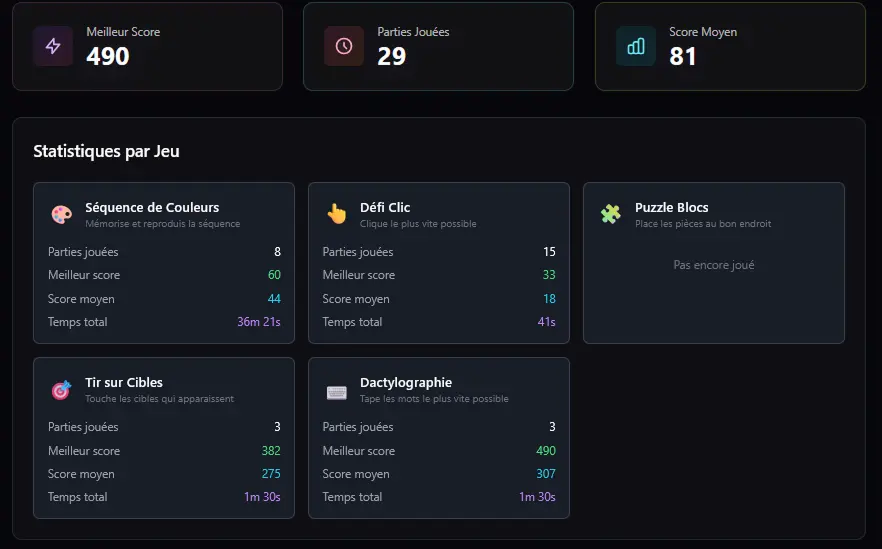The width and height of the screenshot is (882, 549).
Task: Click the keyboard icon for Dactylographie
Action: [x=337, y=391]
